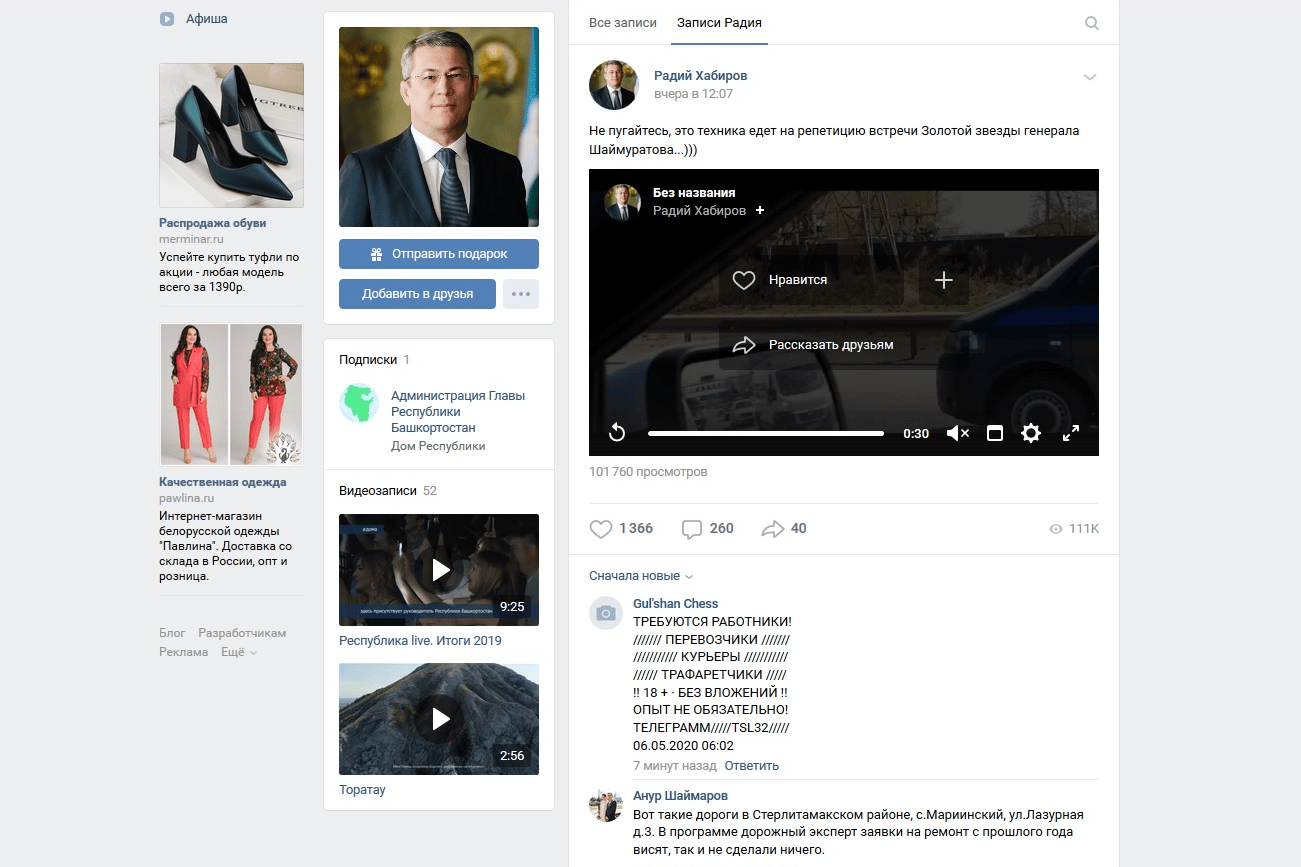This screenshot has height=867, width=1301.
Task: Switch to Все записи tab
Action: [x=622, y=23]
